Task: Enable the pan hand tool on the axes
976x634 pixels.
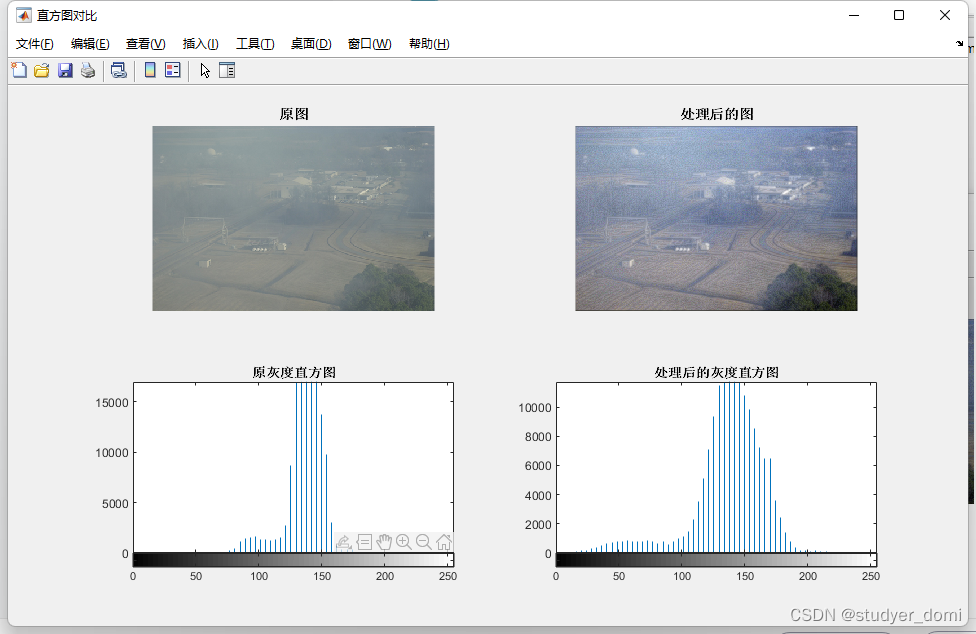Action: (x=384, y=542)
